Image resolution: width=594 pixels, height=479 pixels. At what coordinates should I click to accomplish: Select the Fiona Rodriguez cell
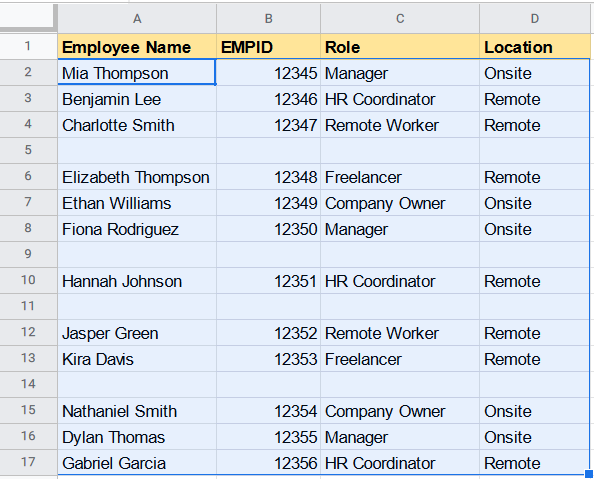pyautogui.click(x=137, y=229)
